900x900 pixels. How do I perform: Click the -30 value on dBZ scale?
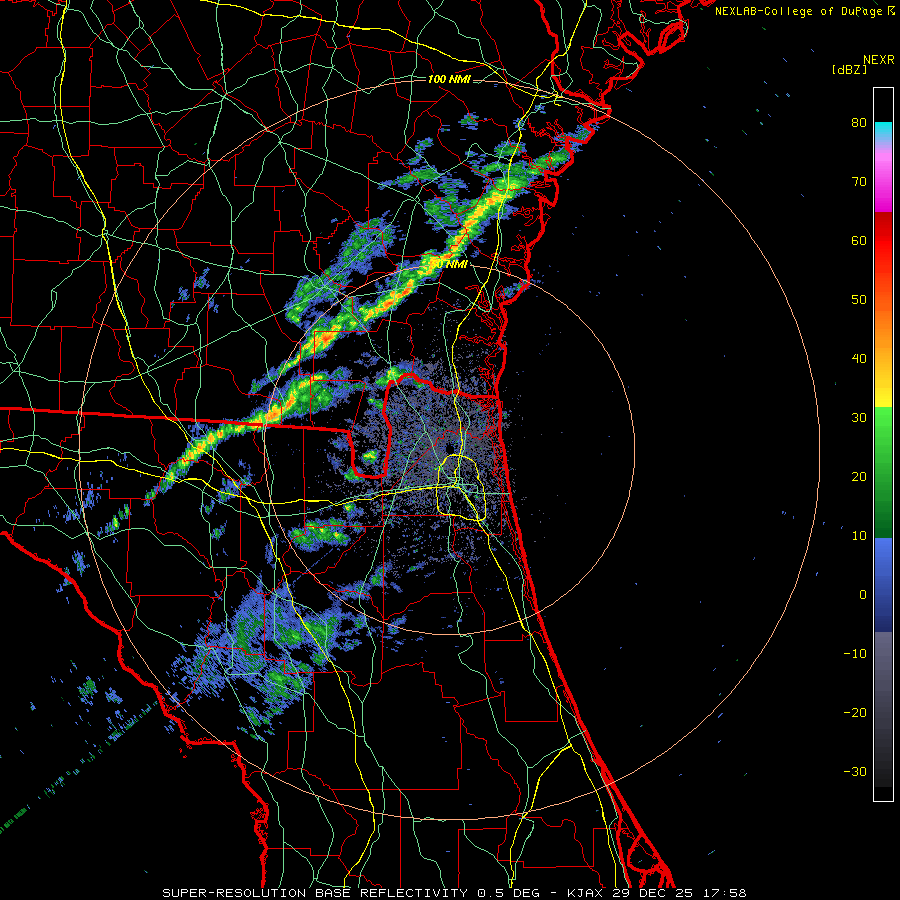(x=855, y=772)
